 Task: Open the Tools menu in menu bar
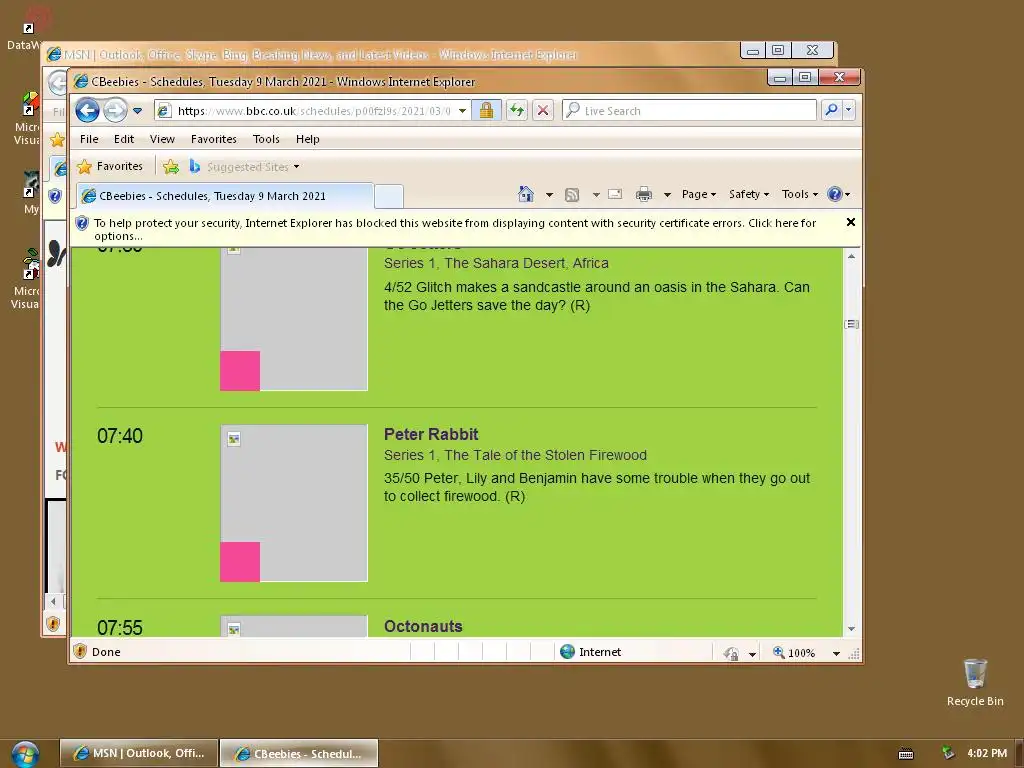tap(266, 139)
